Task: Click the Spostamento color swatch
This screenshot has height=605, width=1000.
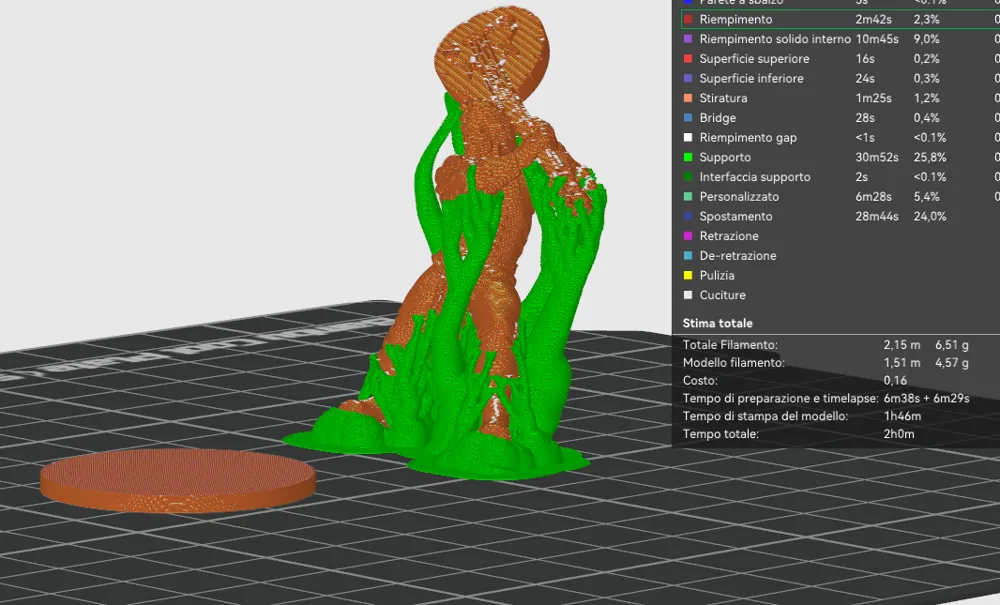Action: 688,217
